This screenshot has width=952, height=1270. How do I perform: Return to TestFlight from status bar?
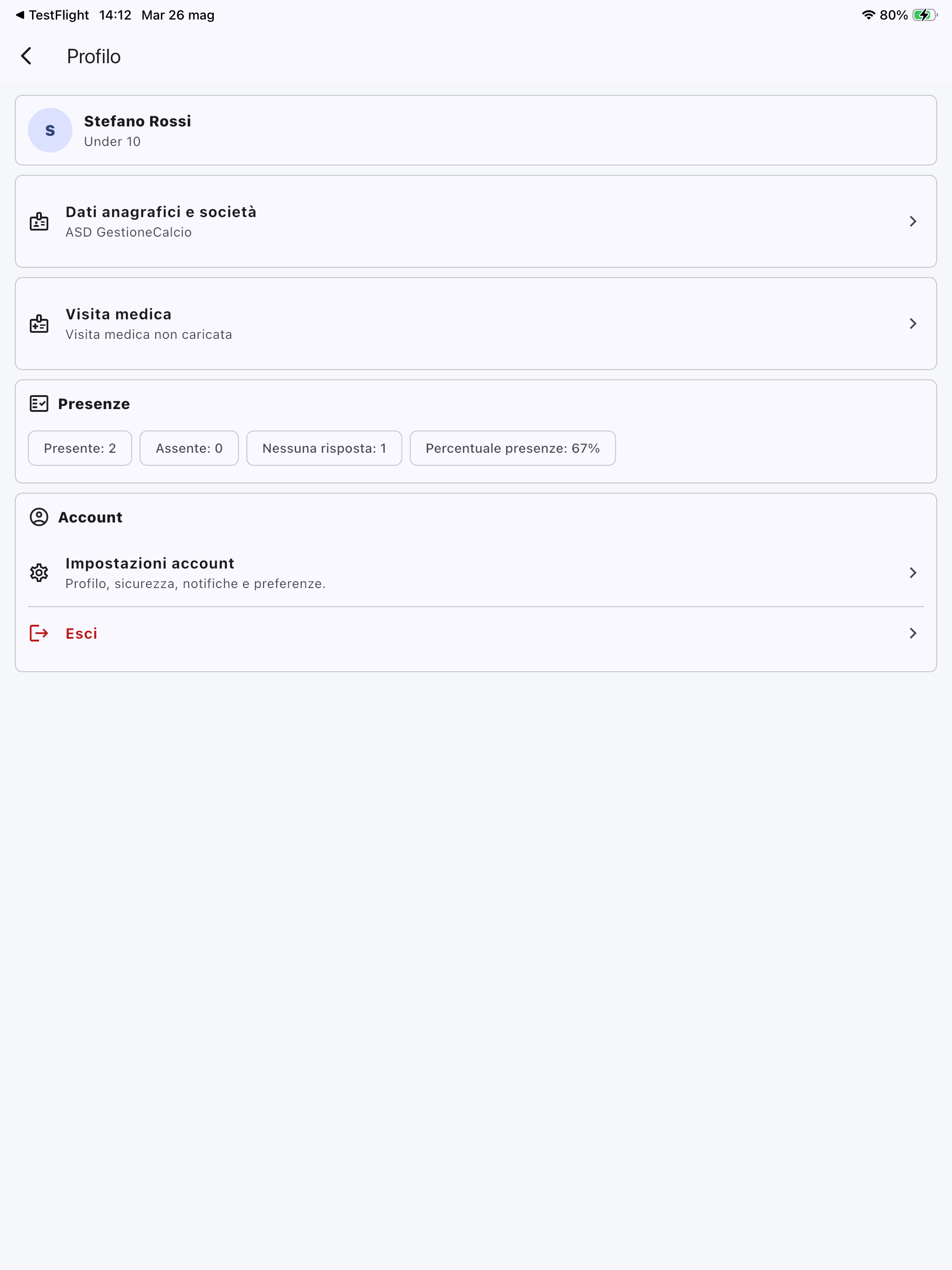tap(52, 15)
